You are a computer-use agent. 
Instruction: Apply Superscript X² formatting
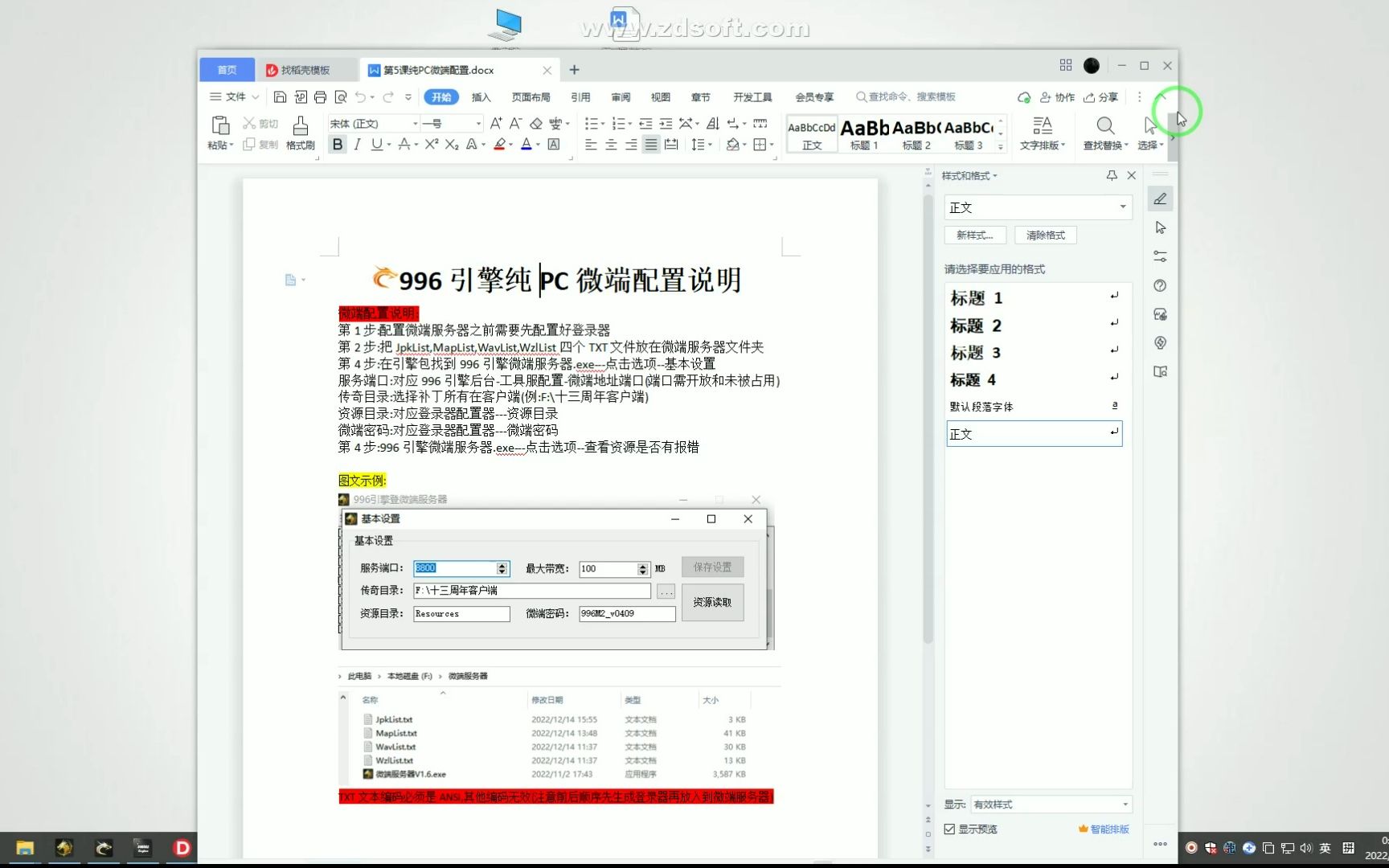(x=432, y=145)
